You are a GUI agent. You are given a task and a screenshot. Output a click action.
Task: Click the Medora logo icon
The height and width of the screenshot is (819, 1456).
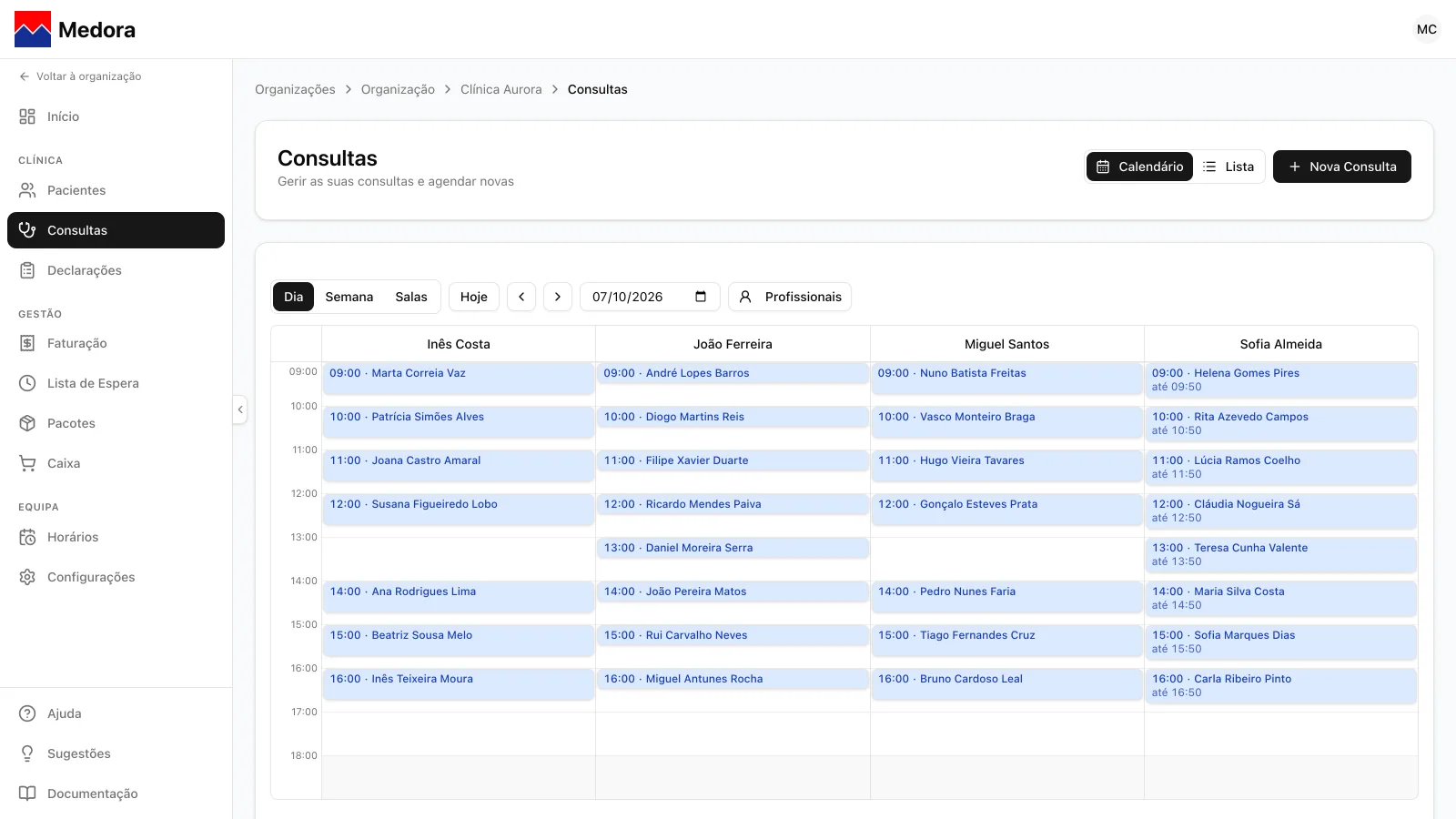pos(33,29)
